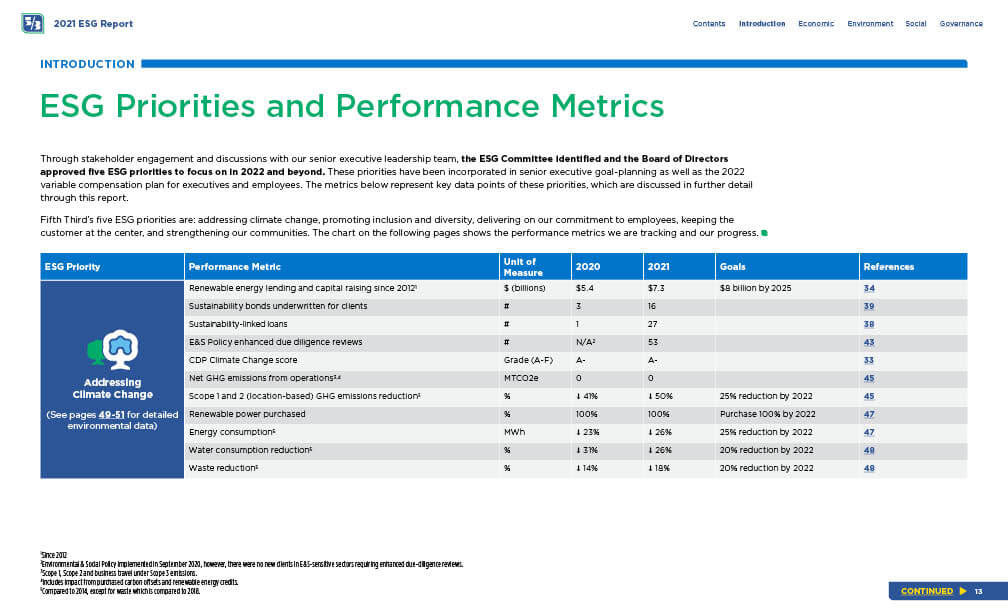Follow reference 33 for CDP Climate score
This screenshot has height=612, width=1008.
(x=869, y=360)
